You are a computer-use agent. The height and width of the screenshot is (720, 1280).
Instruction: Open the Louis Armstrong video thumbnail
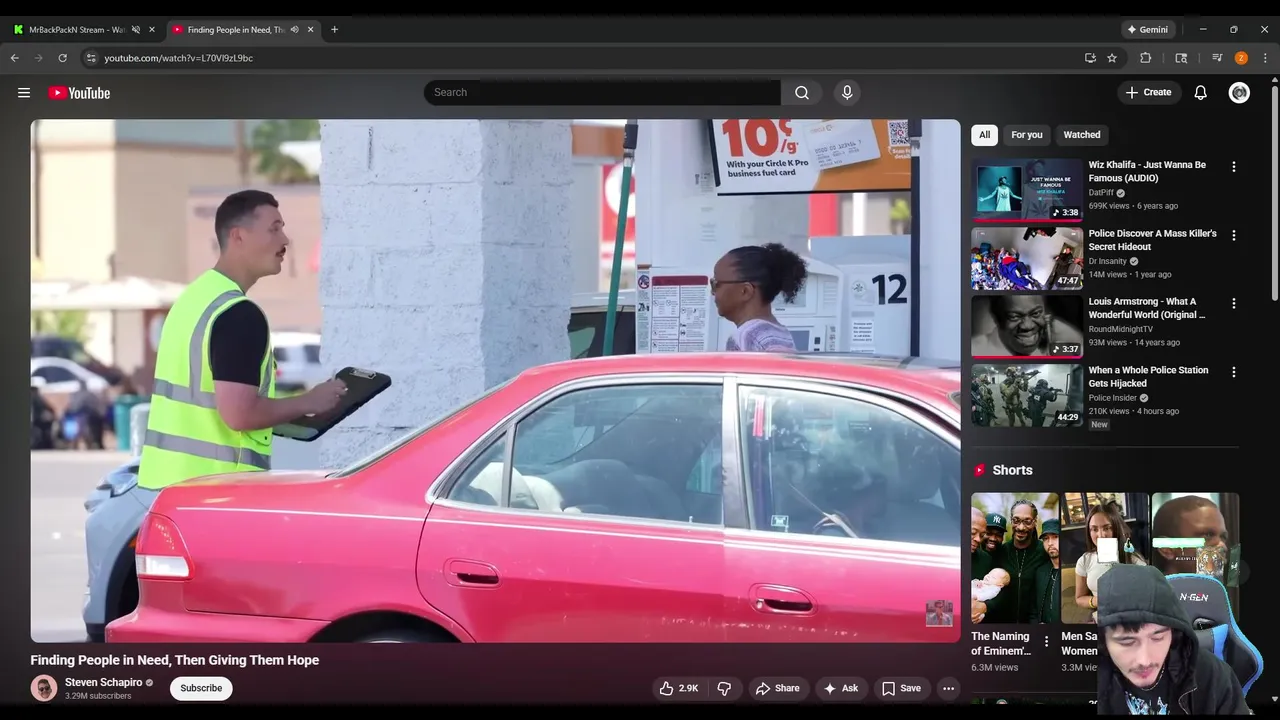pyautogui.click(x=1027, y=326)
